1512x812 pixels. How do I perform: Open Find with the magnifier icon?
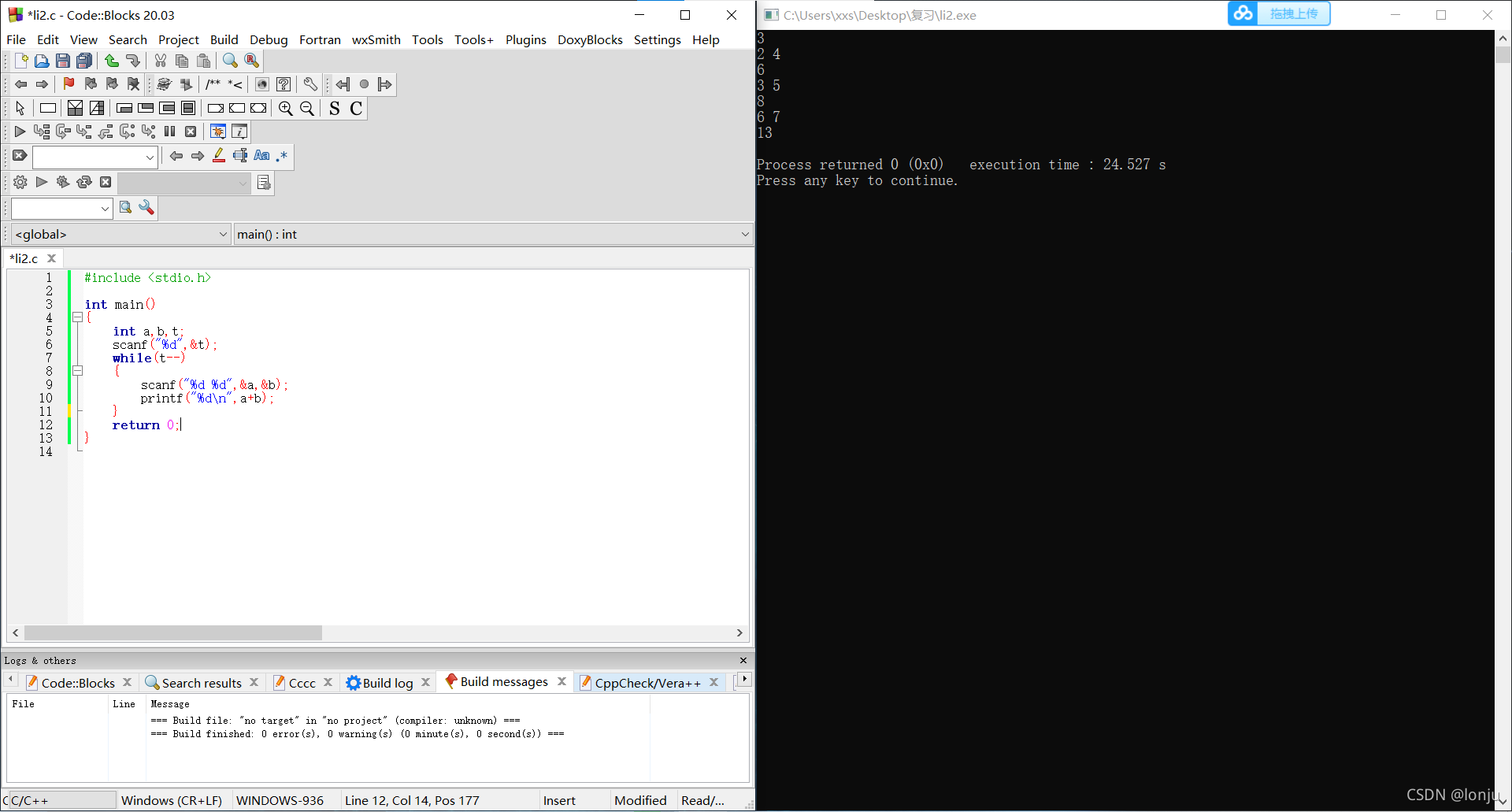click(x=230, y=61)
